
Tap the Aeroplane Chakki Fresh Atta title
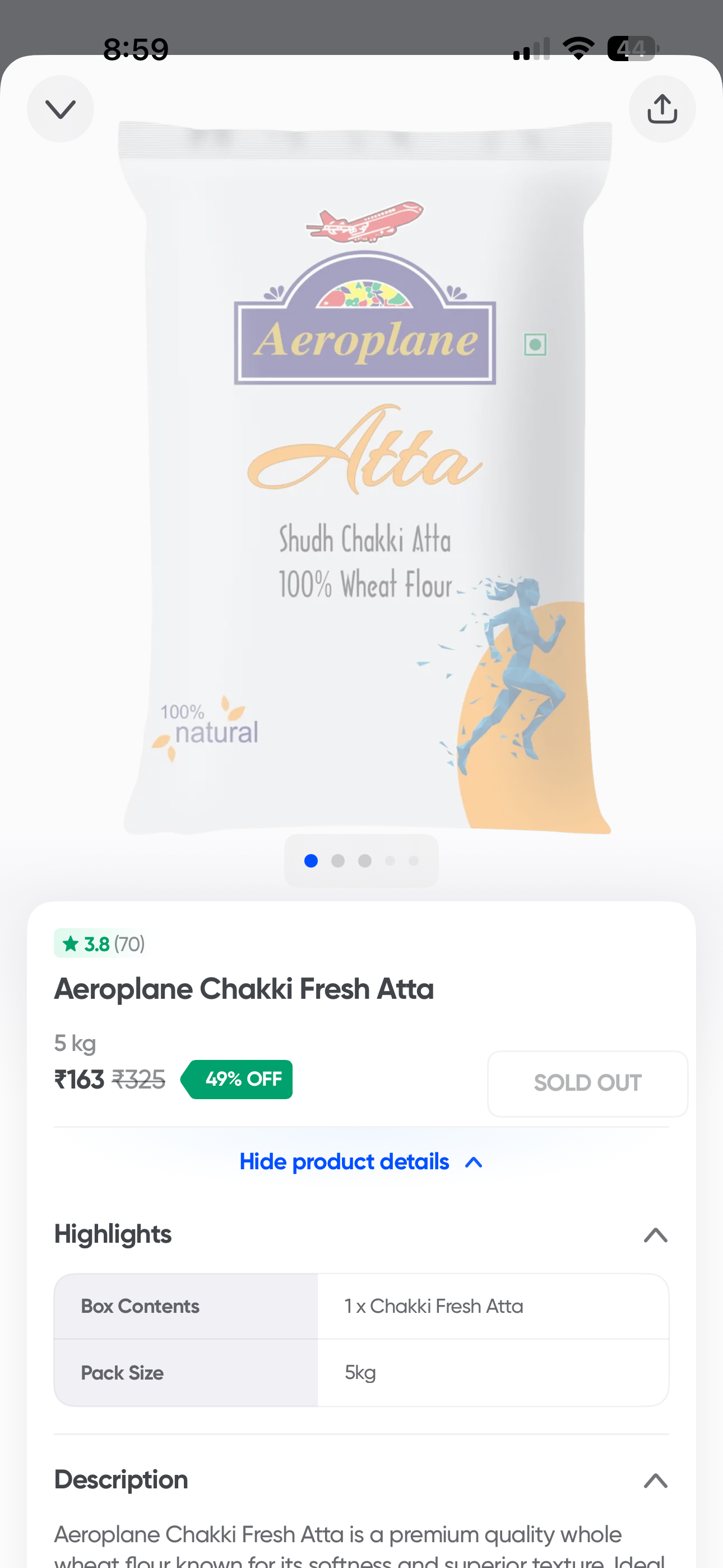(244, 989)
